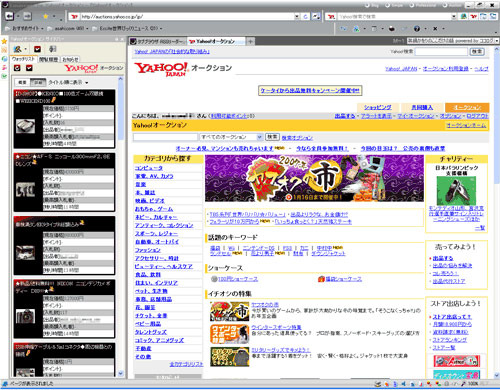The image size is (500, 390).
Task: Choose the 概要 view toggle in sidebar
Action: (22, 82)
